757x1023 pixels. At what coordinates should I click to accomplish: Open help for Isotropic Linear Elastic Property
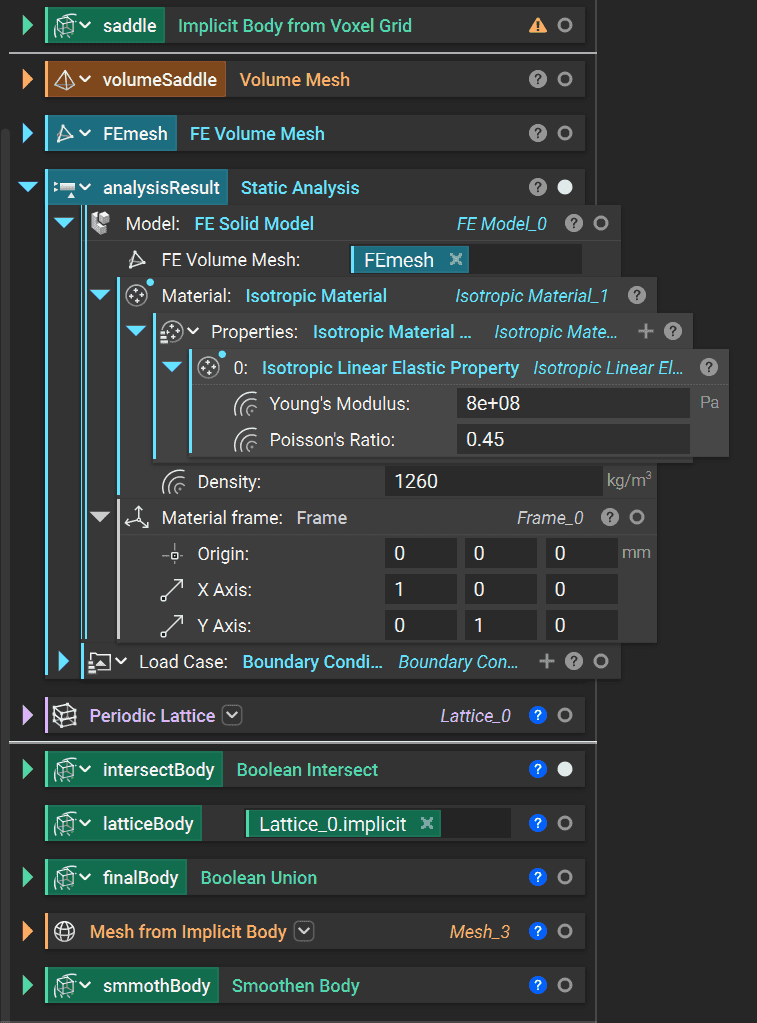[x=709, y=368]
